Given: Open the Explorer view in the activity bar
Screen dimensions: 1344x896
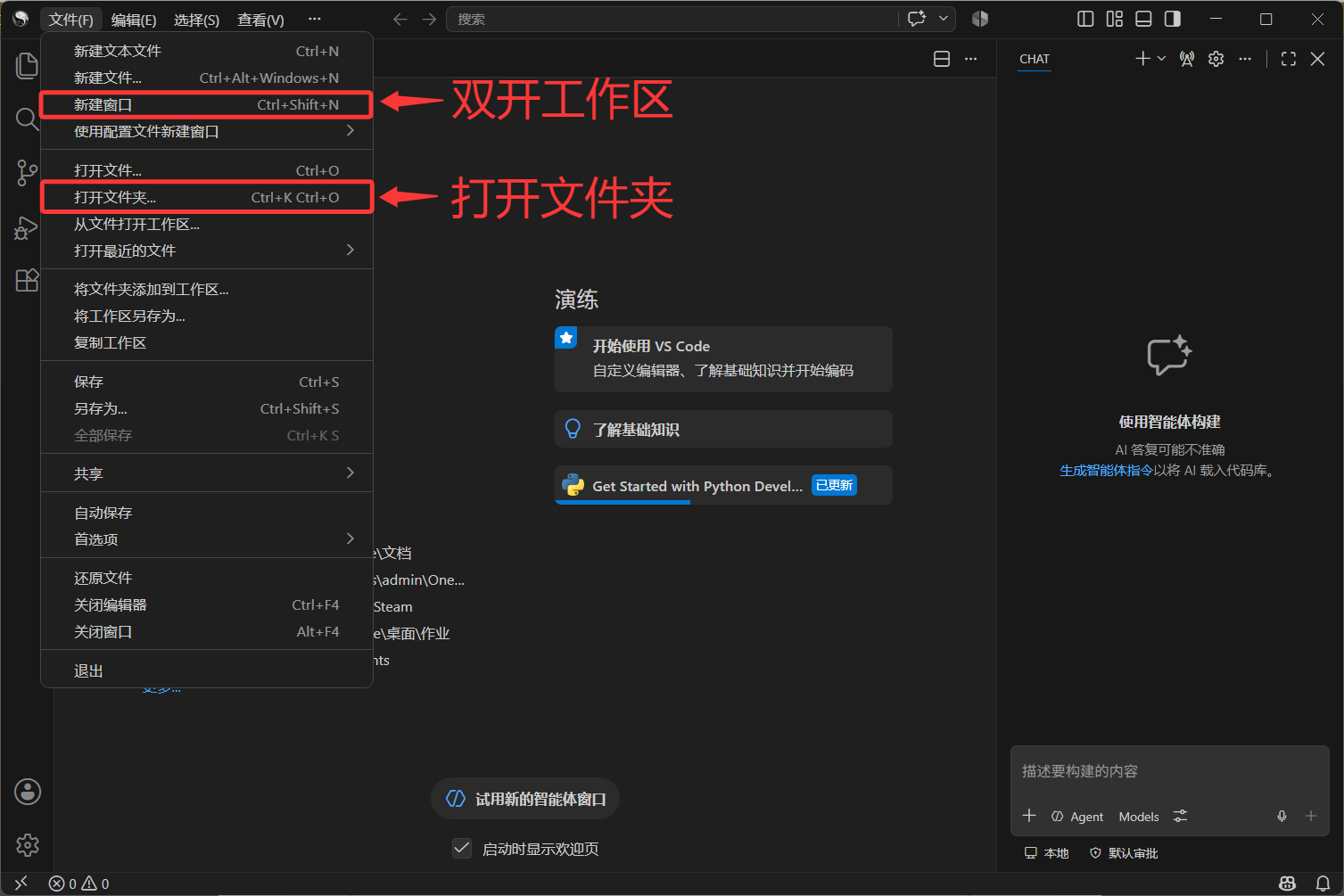Looking at the screenshot, I should coord(28,65).
